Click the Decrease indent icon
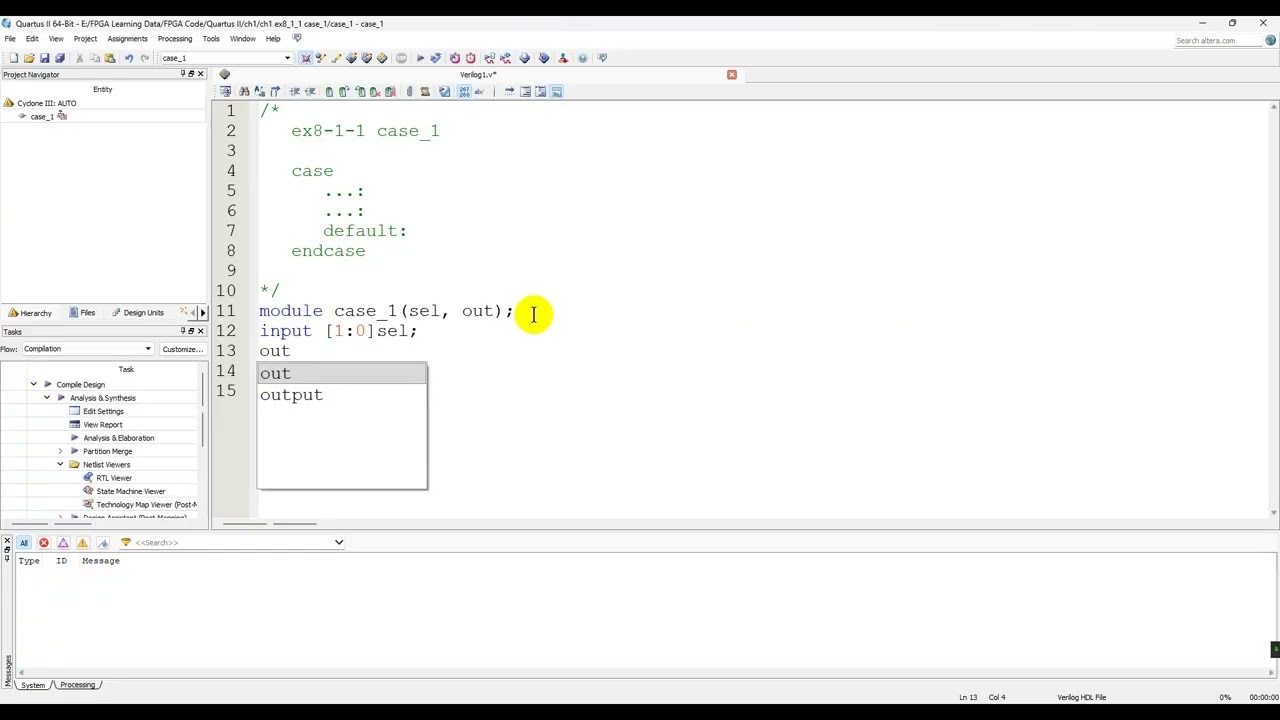This screenshot has height=720, width=1280. coord(310,91)
